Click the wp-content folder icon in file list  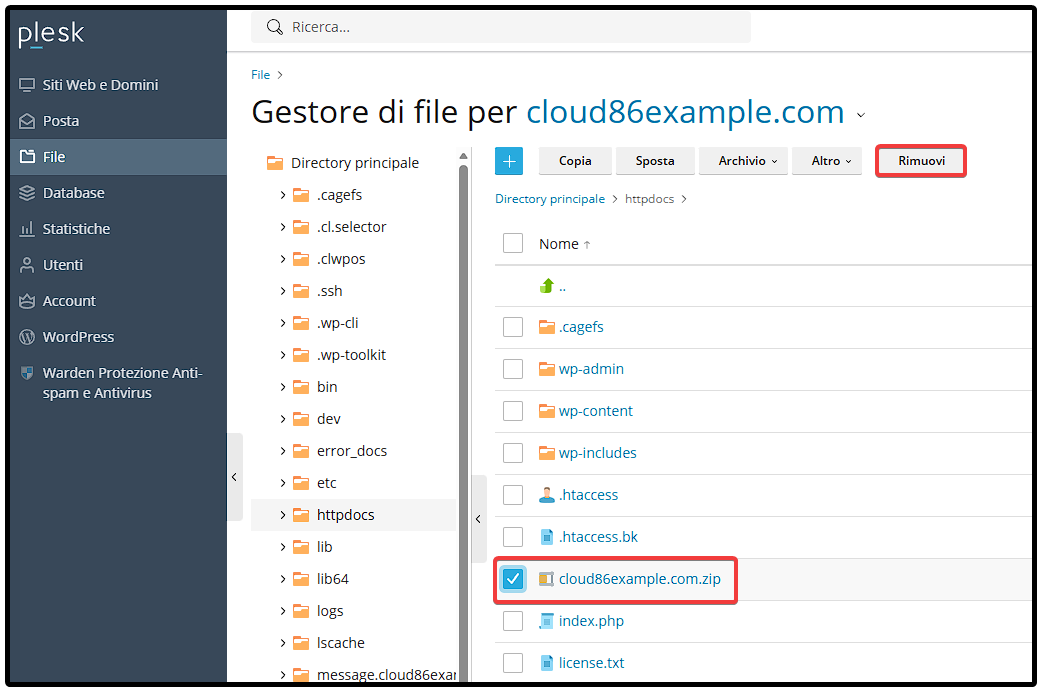coord(547,411)
